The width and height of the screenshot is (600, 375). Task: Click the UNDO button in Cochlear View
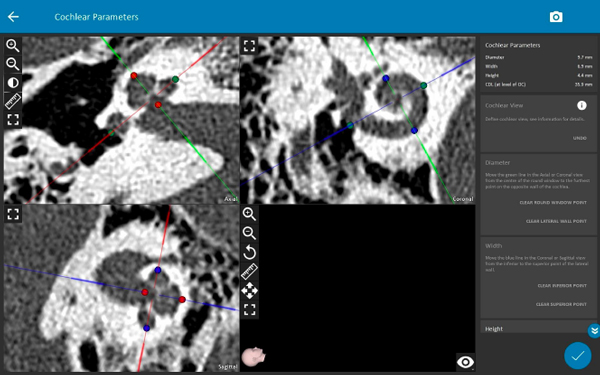click(580, 138)
